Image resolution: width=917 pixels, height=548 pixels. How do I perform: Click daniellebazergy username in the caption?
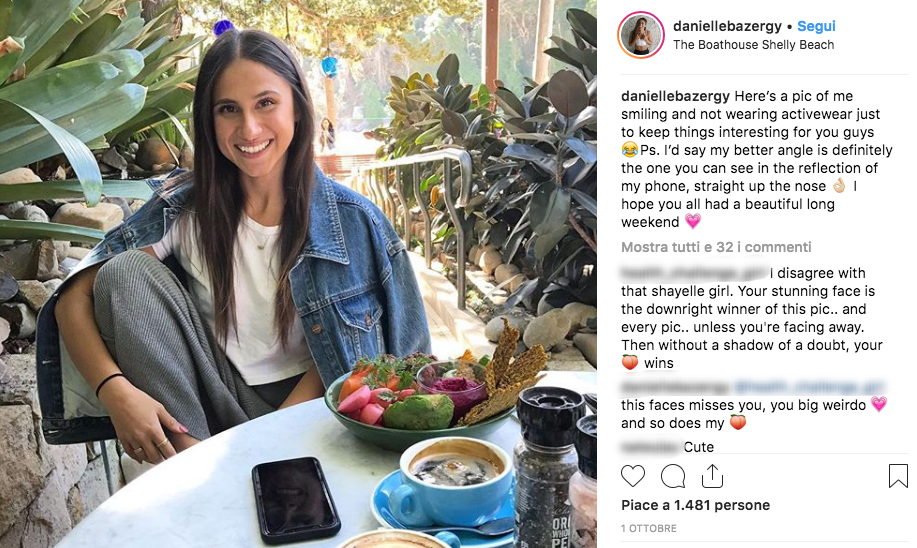[675, 96]
